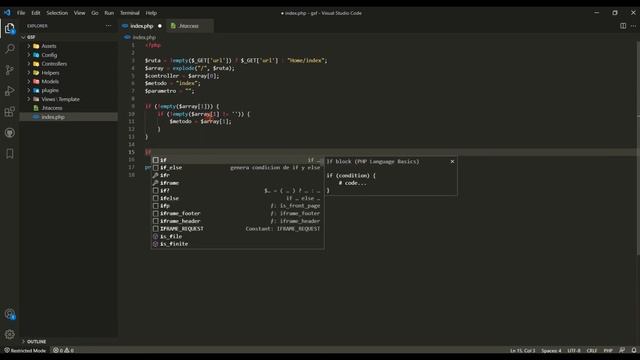Viewport: 640px width, 360px height.
Task: Choose the 'if_else' suggestion
Action: (x=238, y=168)
